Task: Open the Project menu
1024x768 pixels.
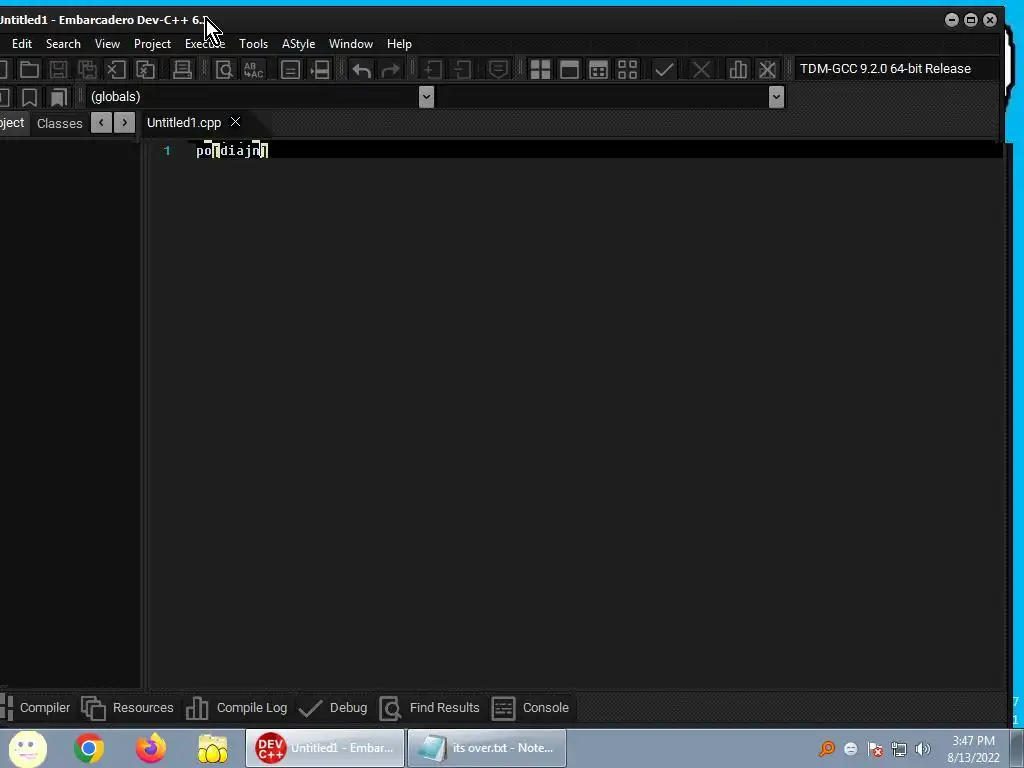Action: tap(152, 44)
